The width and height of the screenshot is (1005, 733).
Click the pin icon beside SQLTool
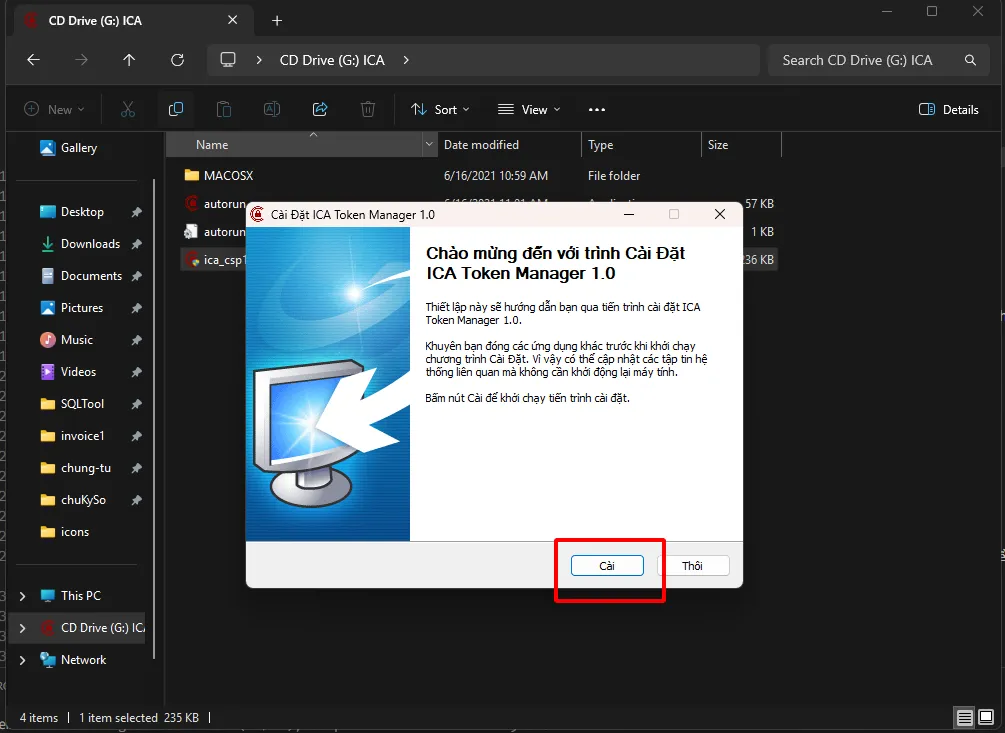[137, 404]
